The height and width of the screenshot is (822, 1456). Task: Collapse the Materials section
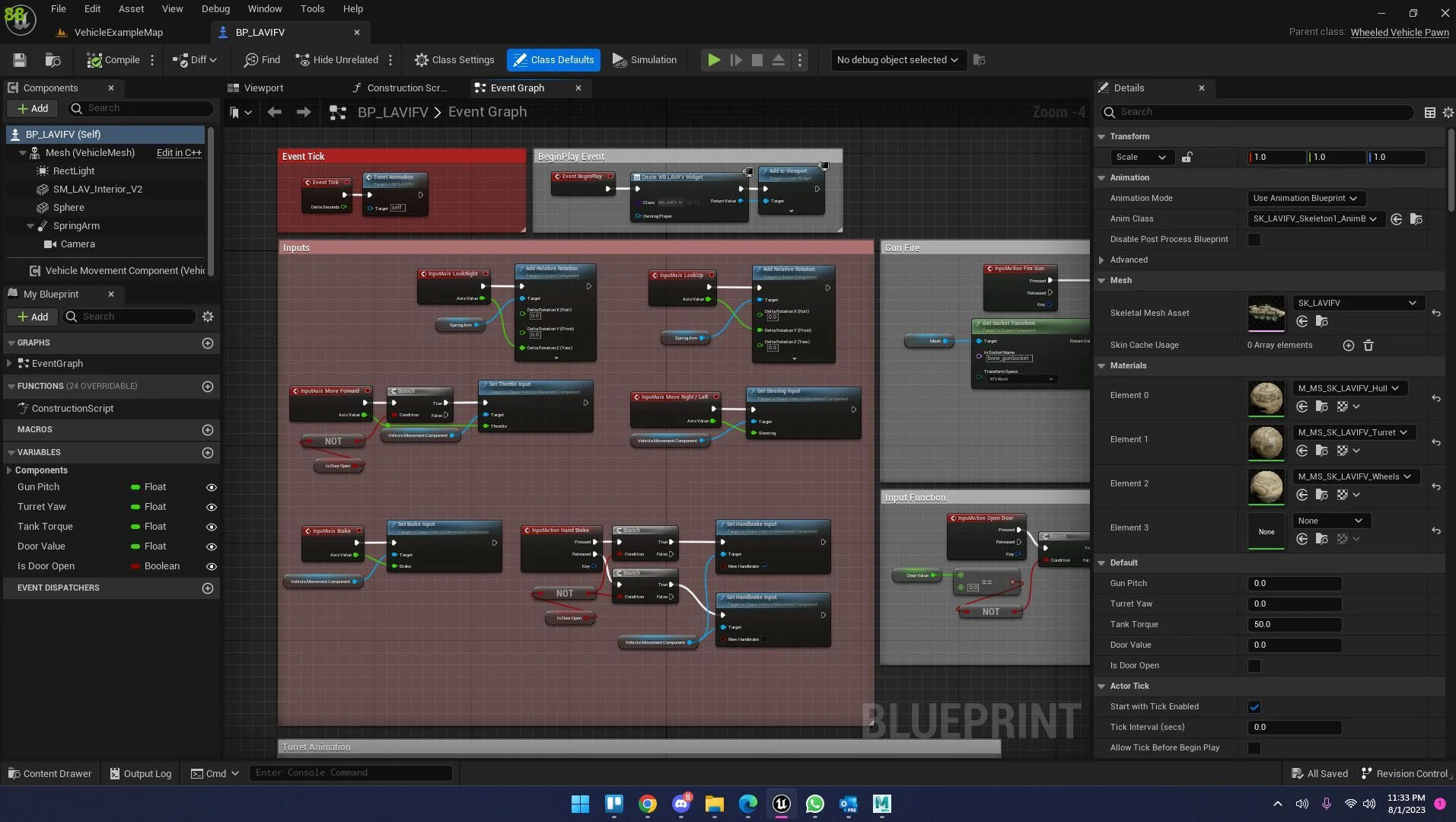coord(1101,366)
